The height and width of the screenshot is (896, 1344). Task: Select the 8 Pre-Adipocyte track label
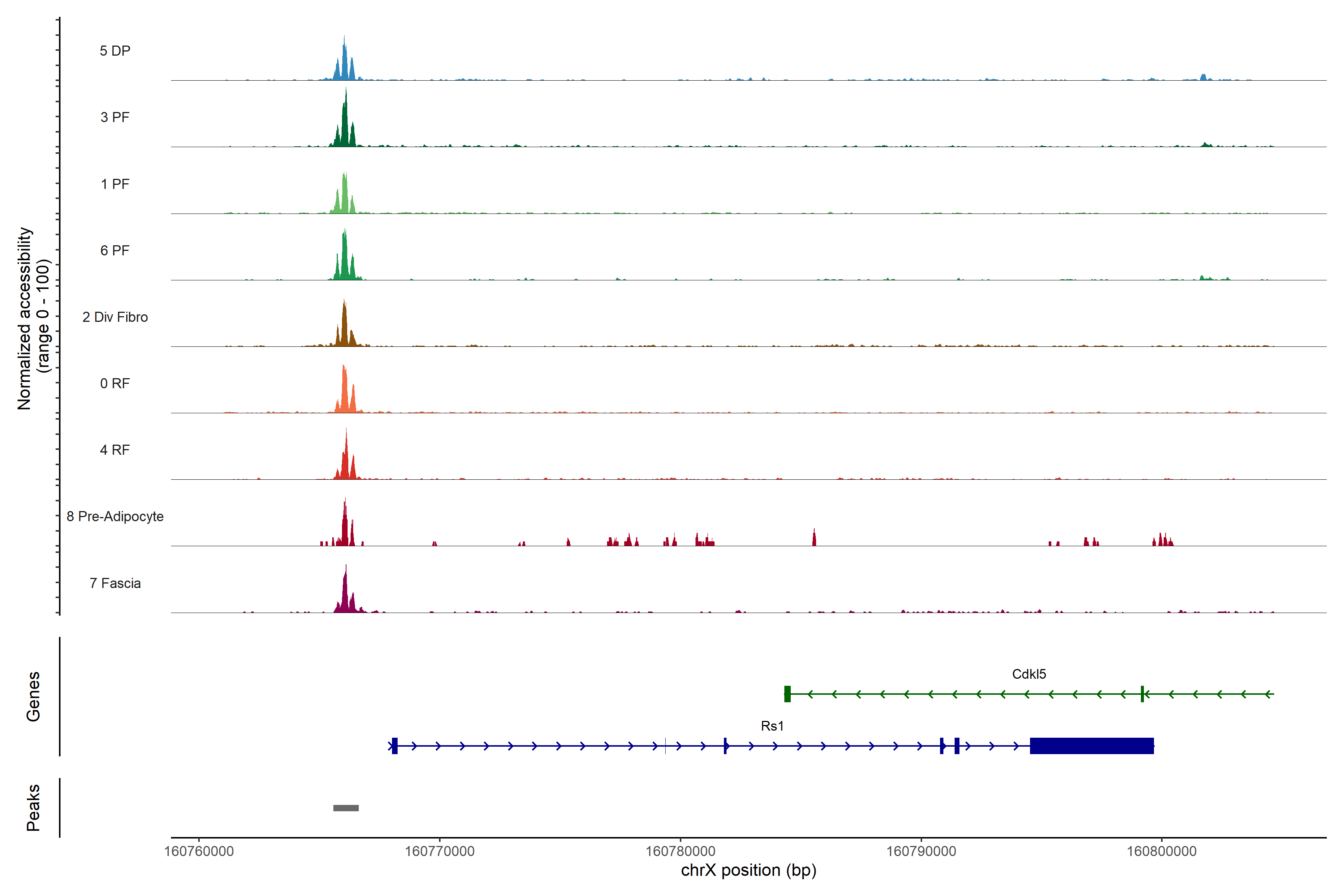[115, 517]
